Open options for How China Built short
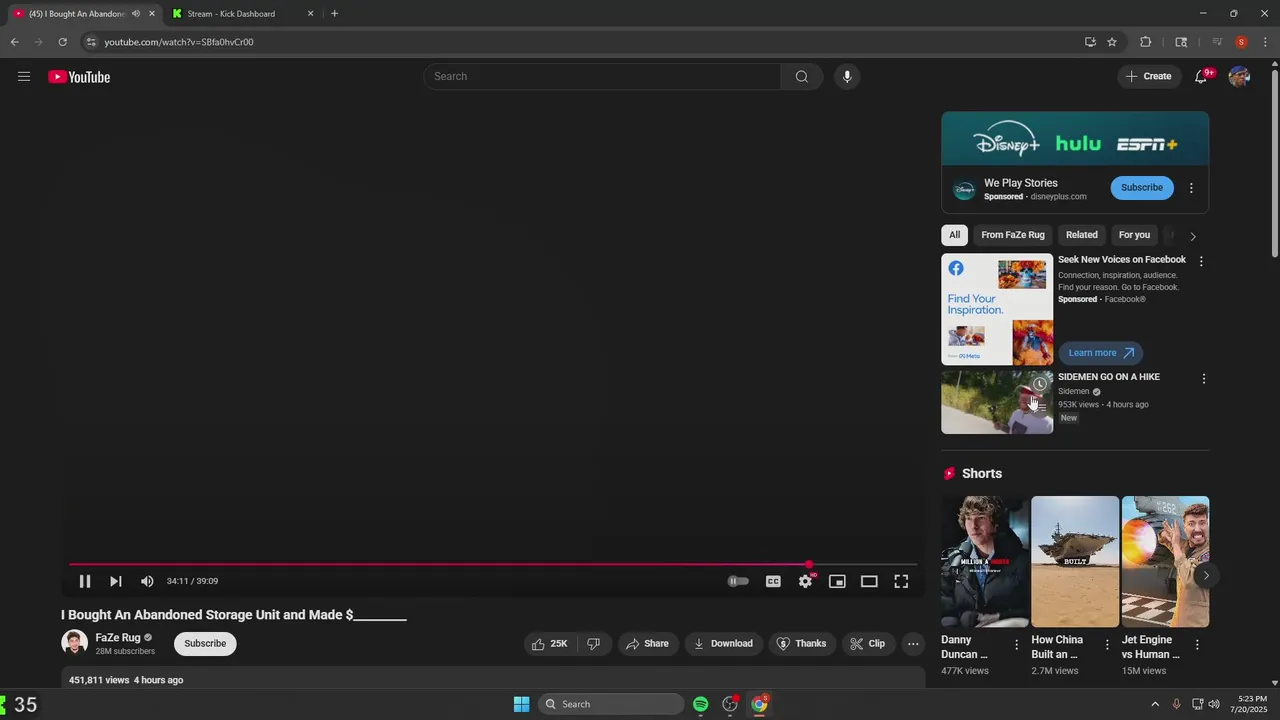 pyautogui.click(x=1106, y=645)
